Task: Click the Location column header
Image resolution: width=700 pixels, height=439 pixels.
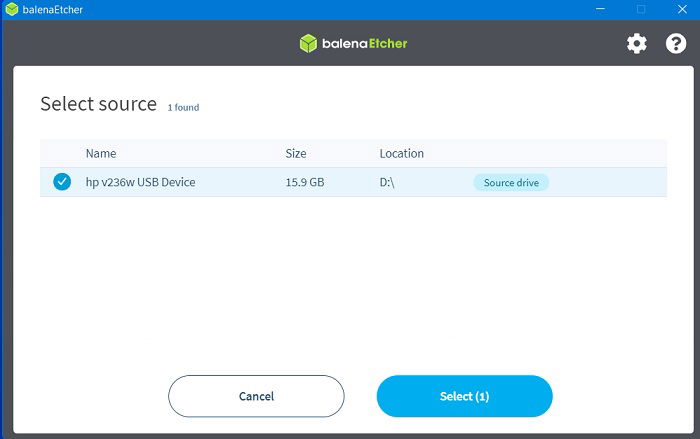Action: coord(402,154)
